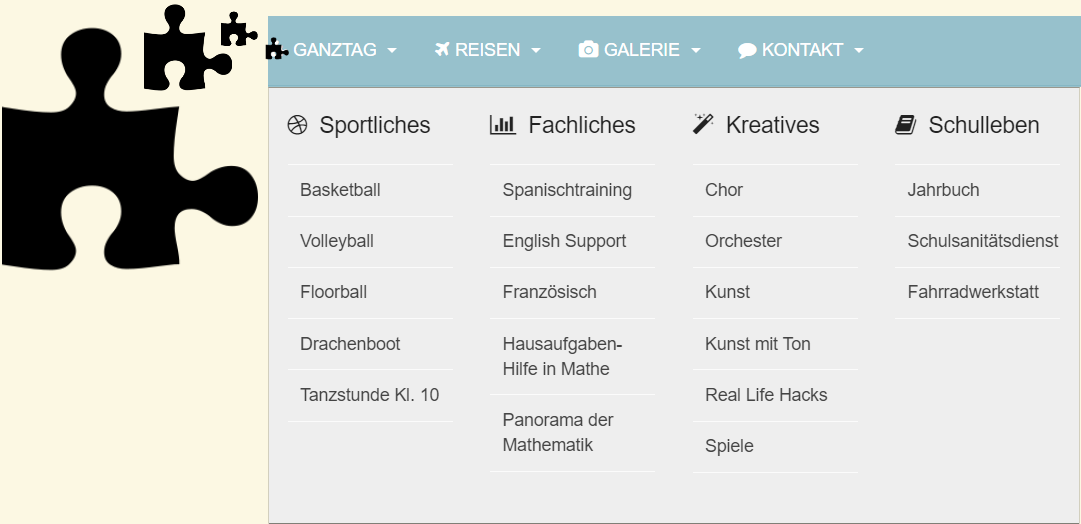Expand the KONTAKT dropdown caret
This screenshot has width=1081, height=524.
[859, 51]
